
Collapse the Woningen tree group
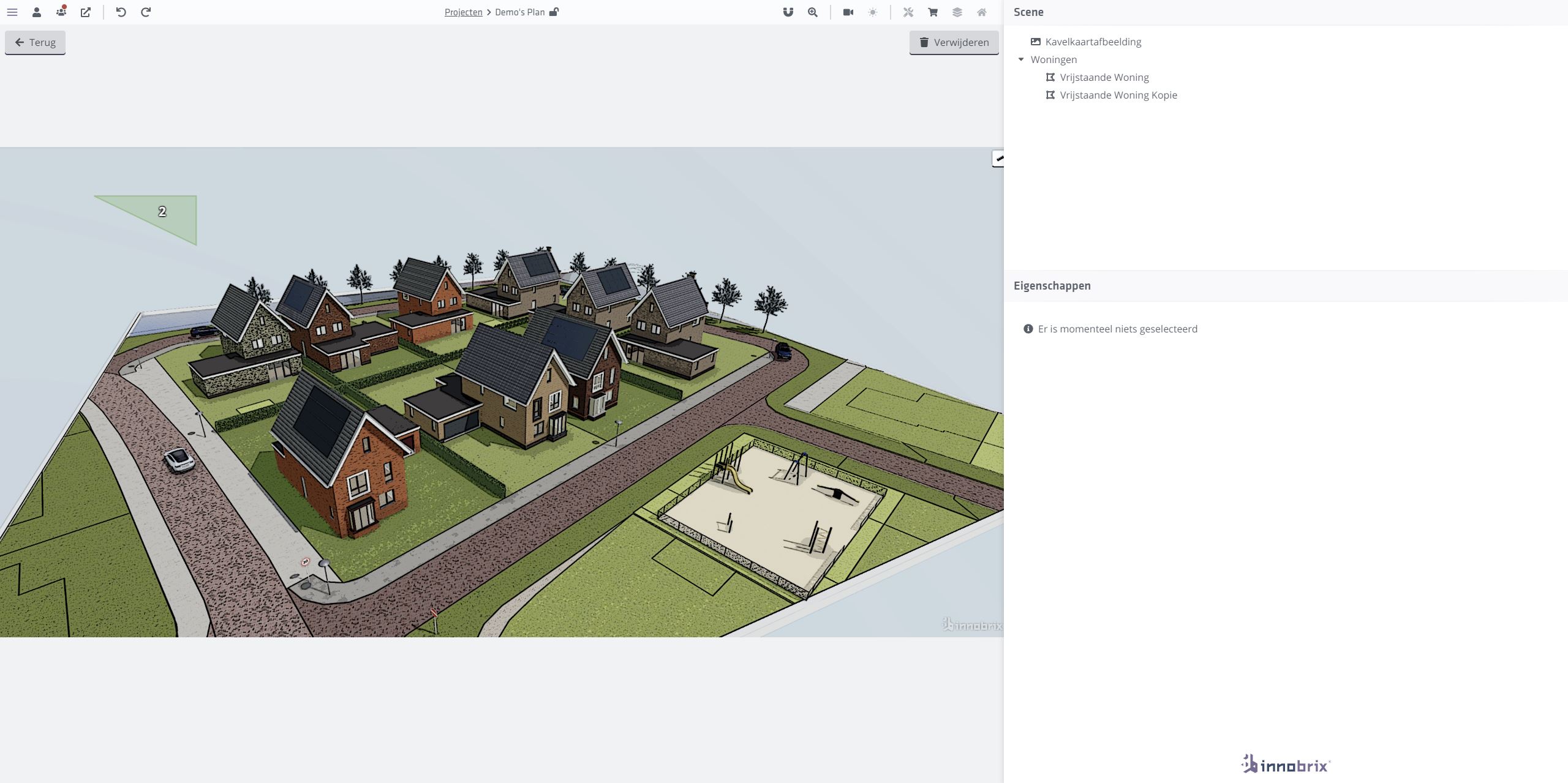(x=1021, y=59)
